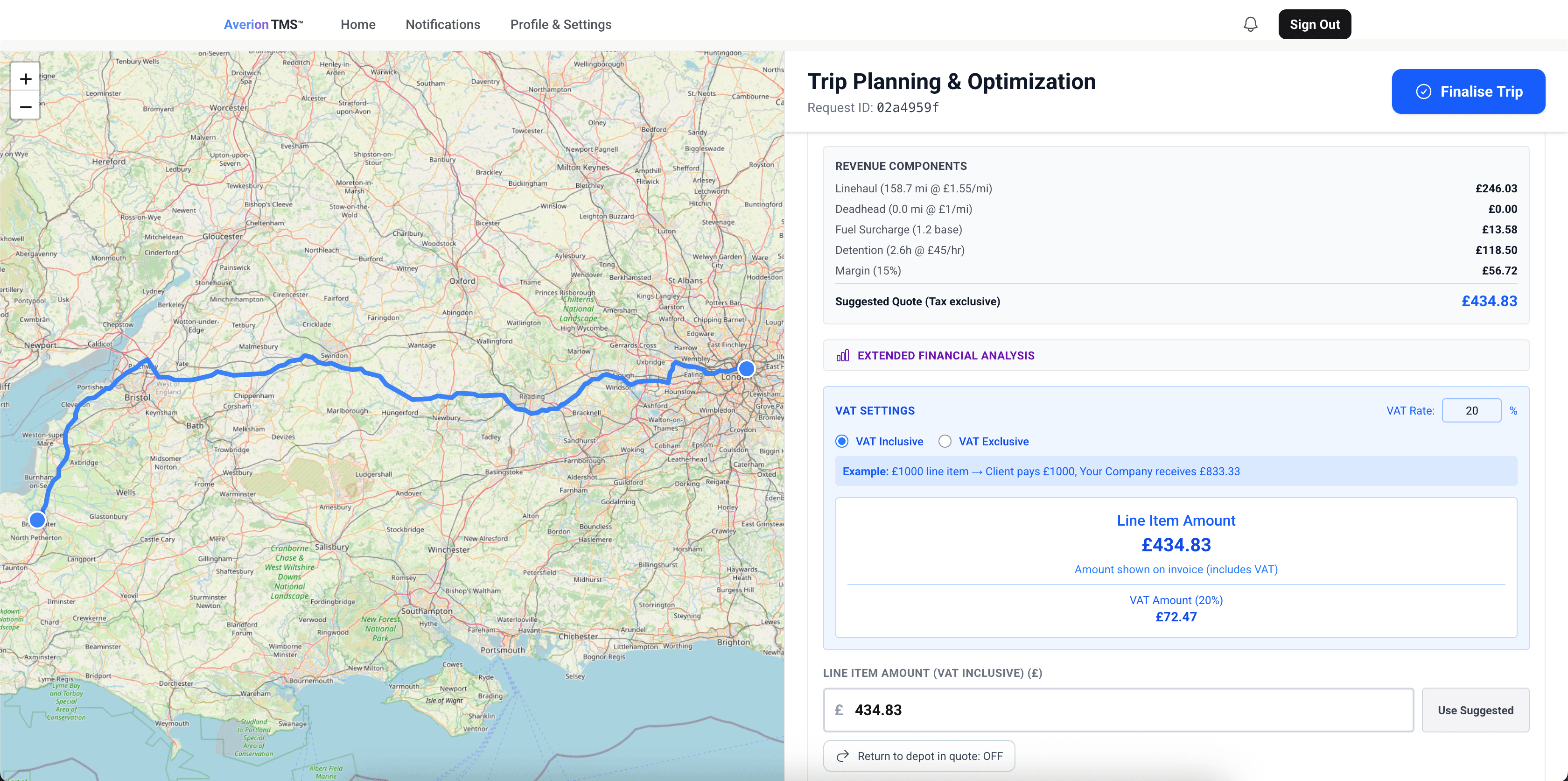Image resolution: width=1568 pixels, height=781 pixels.
Task: Toggle Return to depot in quote setting
Action: point(918,755)
